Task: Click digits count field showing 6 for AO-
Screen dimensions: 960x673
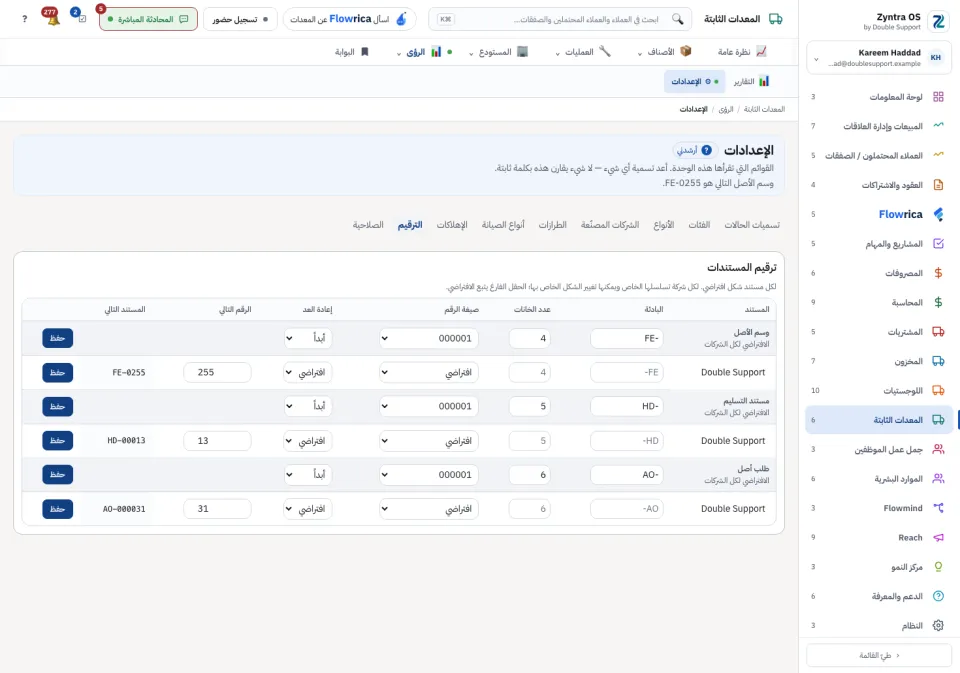Action: pos(530,475)
